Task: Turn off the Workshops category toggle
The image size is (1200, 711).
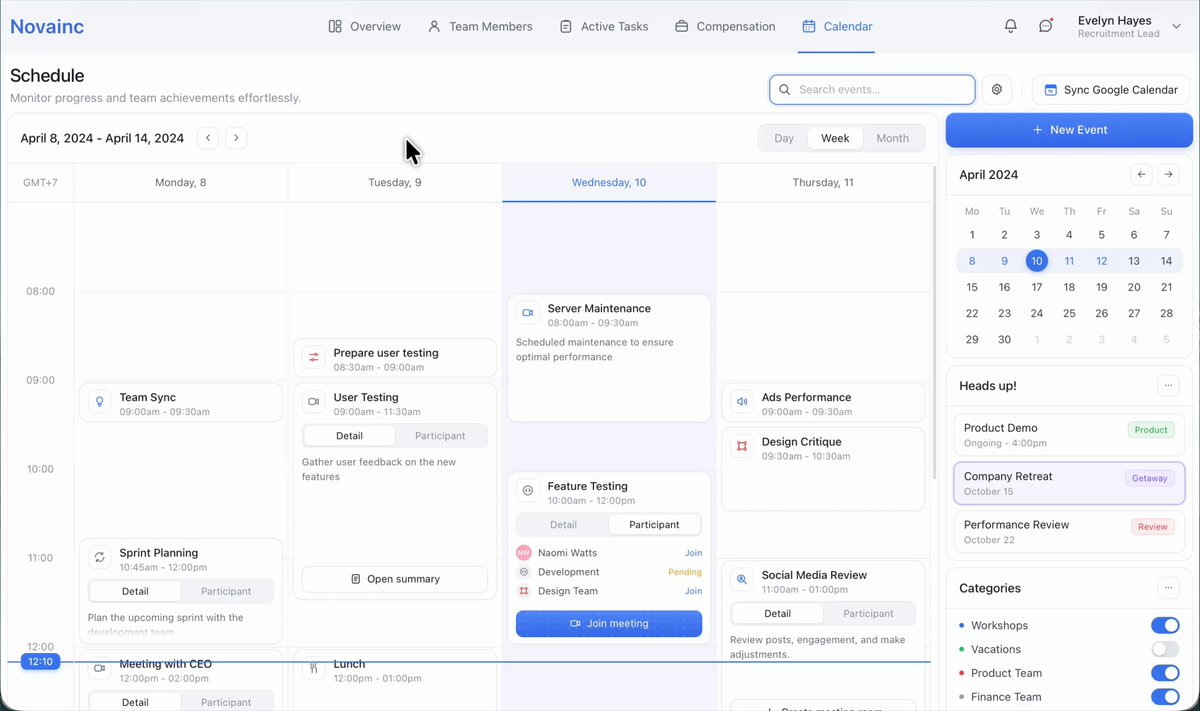Action: 1165,625
